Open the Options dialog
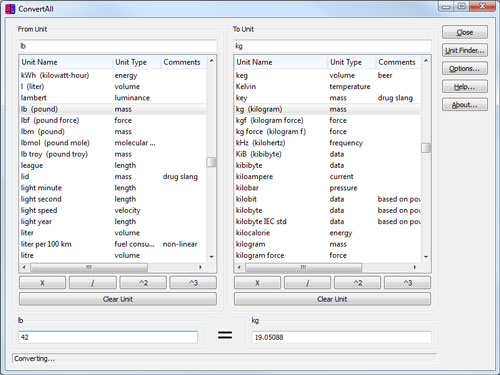 [465, 68]
